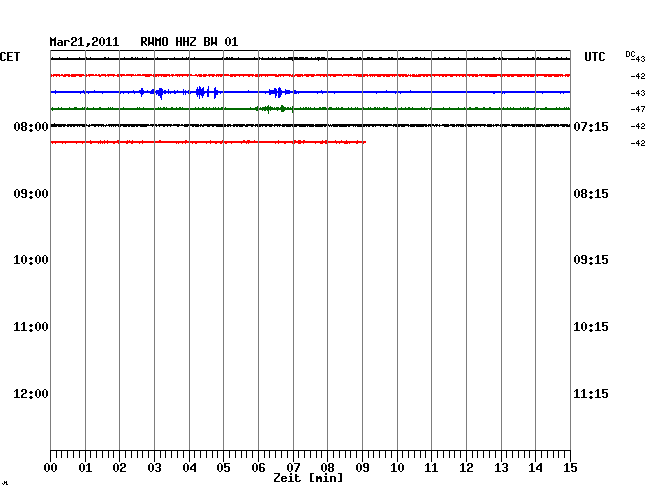
Task: Click minute tick label 04
Action: (x=189, y=468)
